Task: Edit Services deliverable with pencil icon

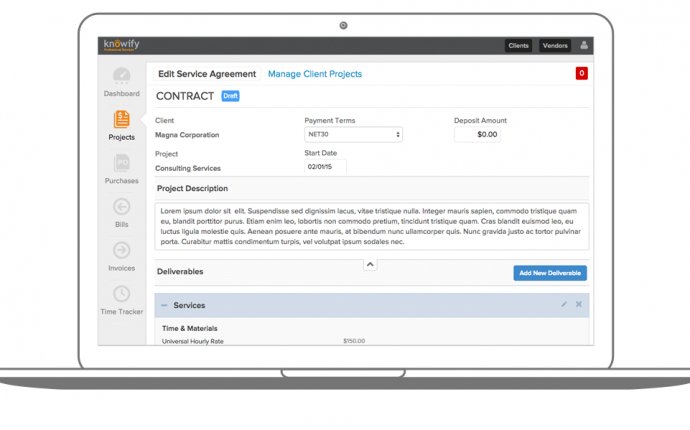Action: 564,304
